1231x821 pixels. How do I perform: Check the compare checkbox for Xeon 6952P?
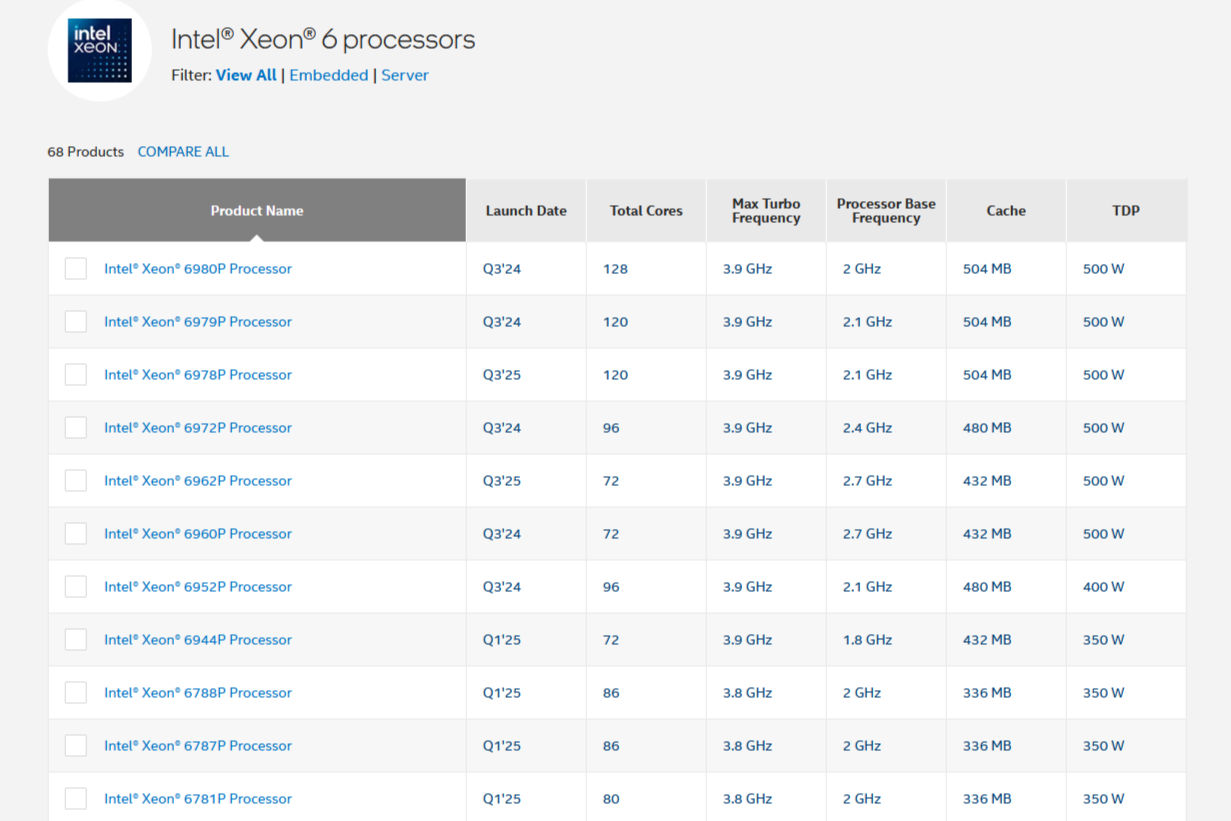point(76,586)
